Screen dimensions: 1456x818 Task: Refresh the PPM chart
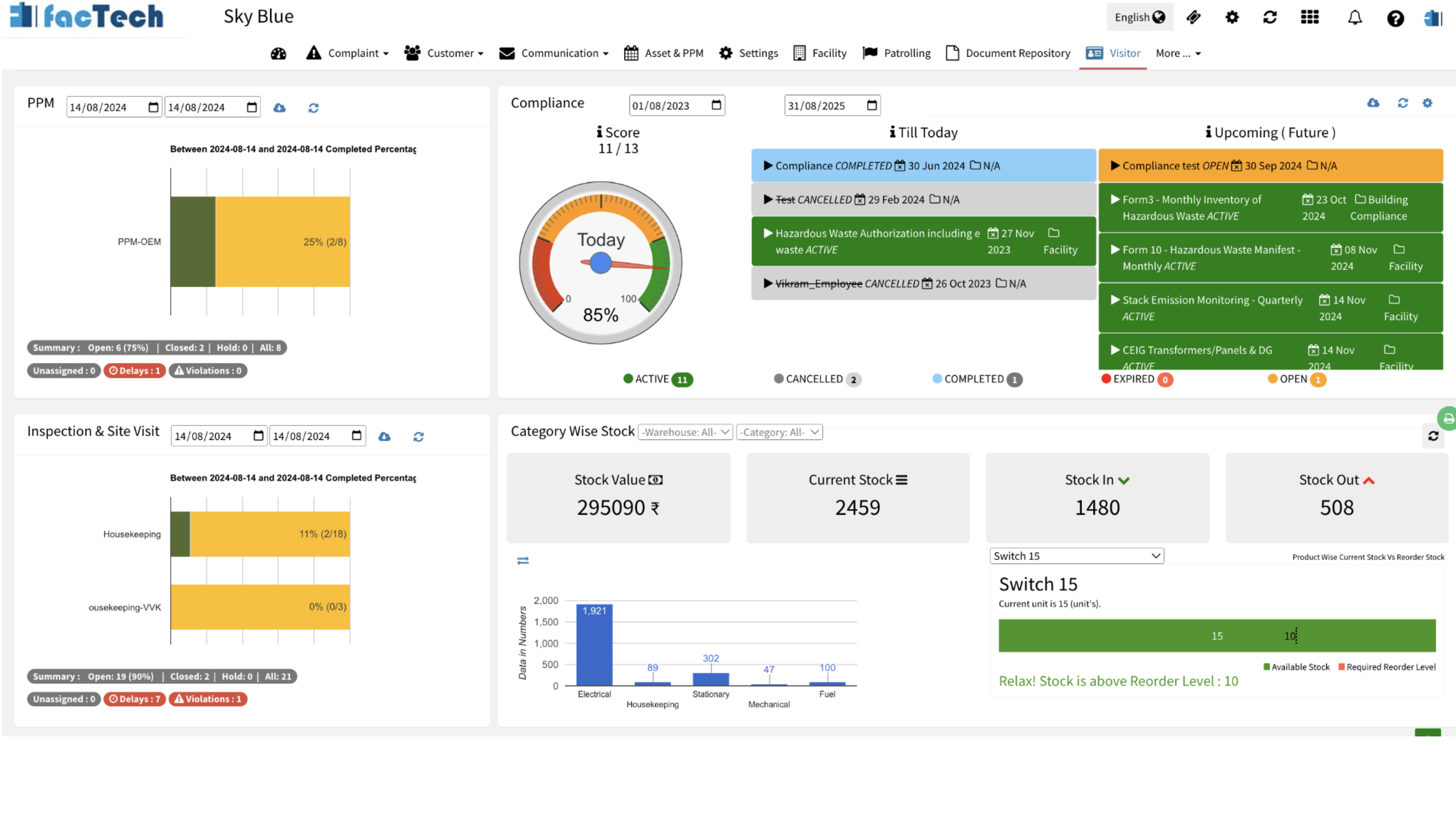pos(313,107)
